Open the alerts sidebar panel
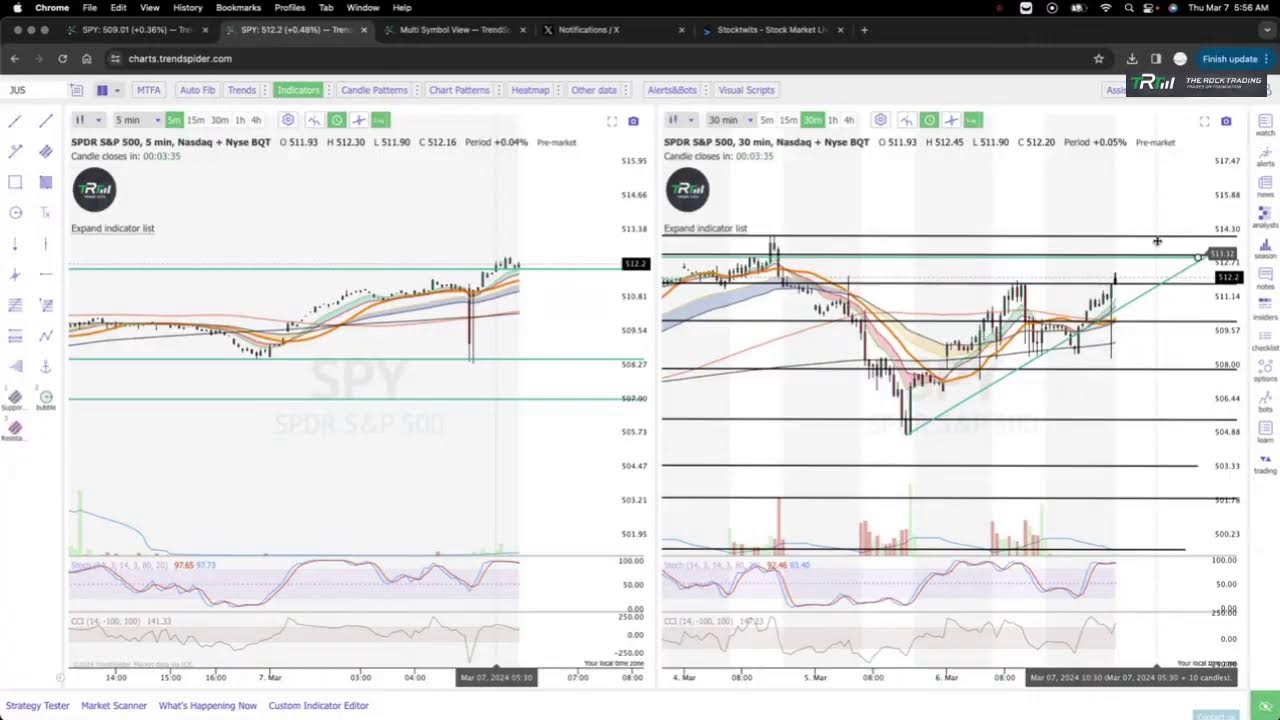This screenshot has width=1280, height=720. [x=1265, y=155]
